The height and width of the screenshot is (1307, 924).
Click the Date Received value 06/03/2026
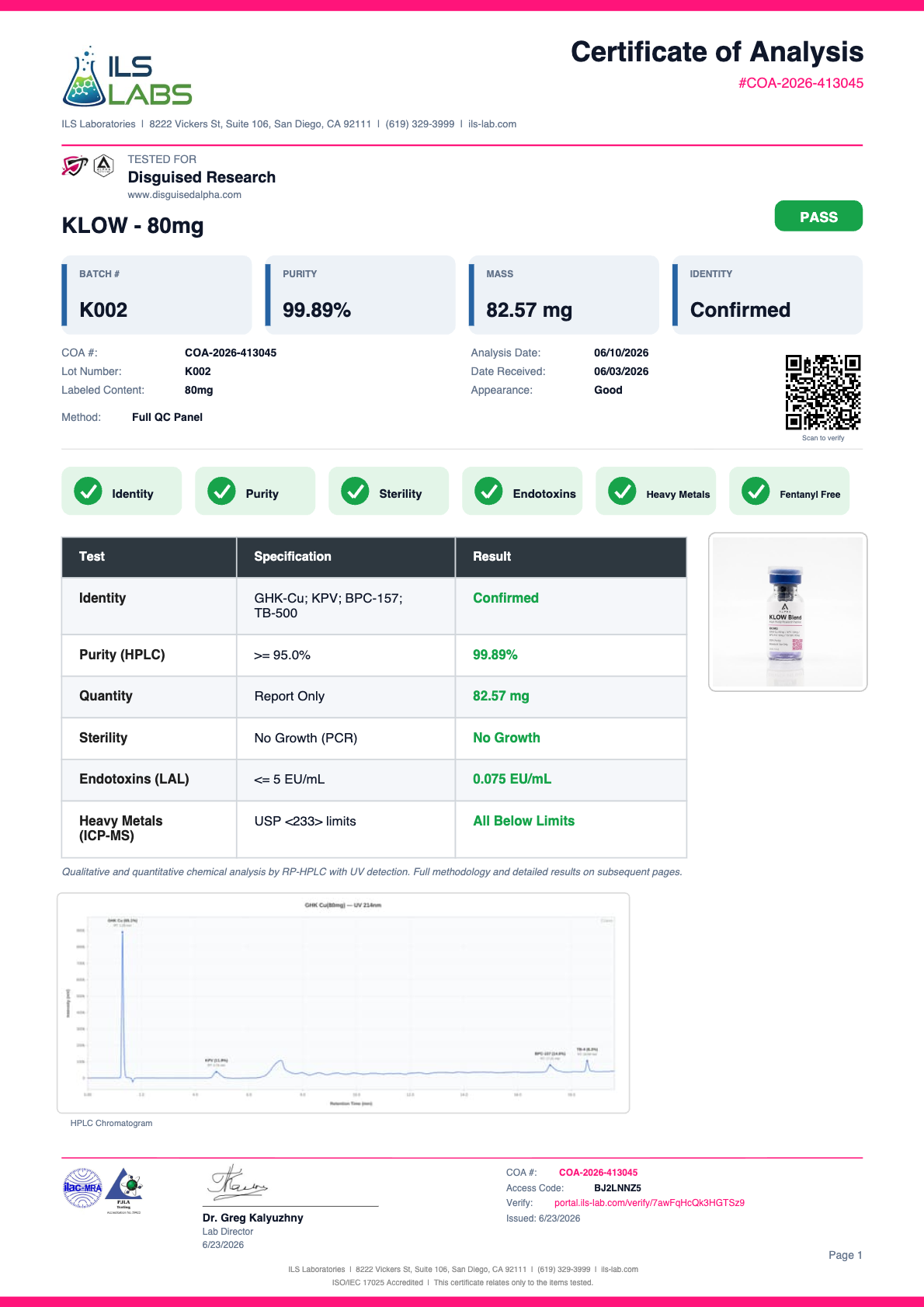click(621, 371)
